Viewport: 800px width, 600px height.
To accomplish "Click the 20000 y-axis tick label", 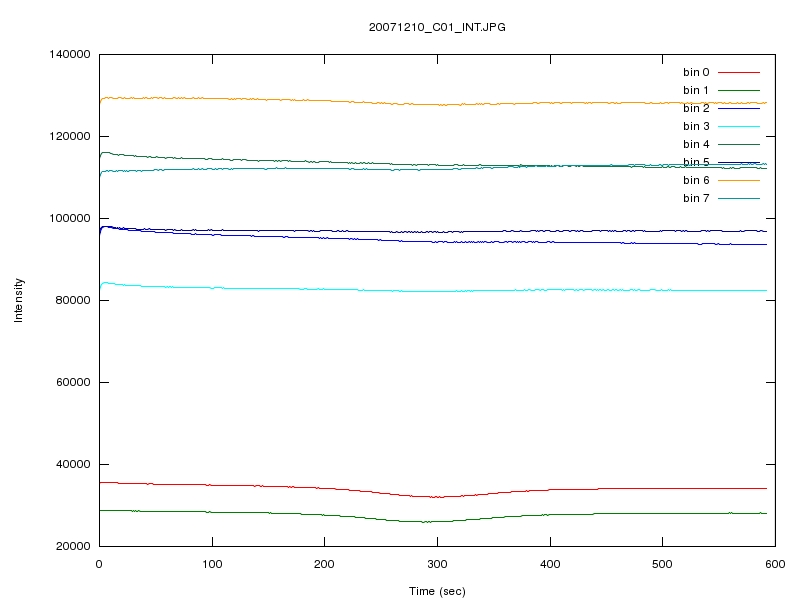I will [72, 546].
